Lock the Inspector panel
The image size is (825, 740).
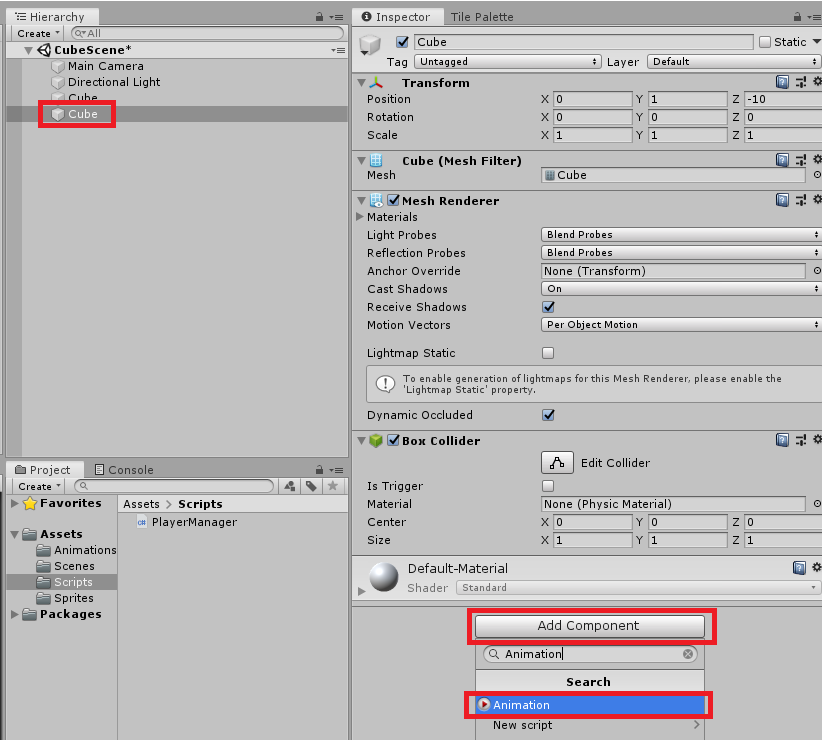pyautogui.click(x=798, y=17)
